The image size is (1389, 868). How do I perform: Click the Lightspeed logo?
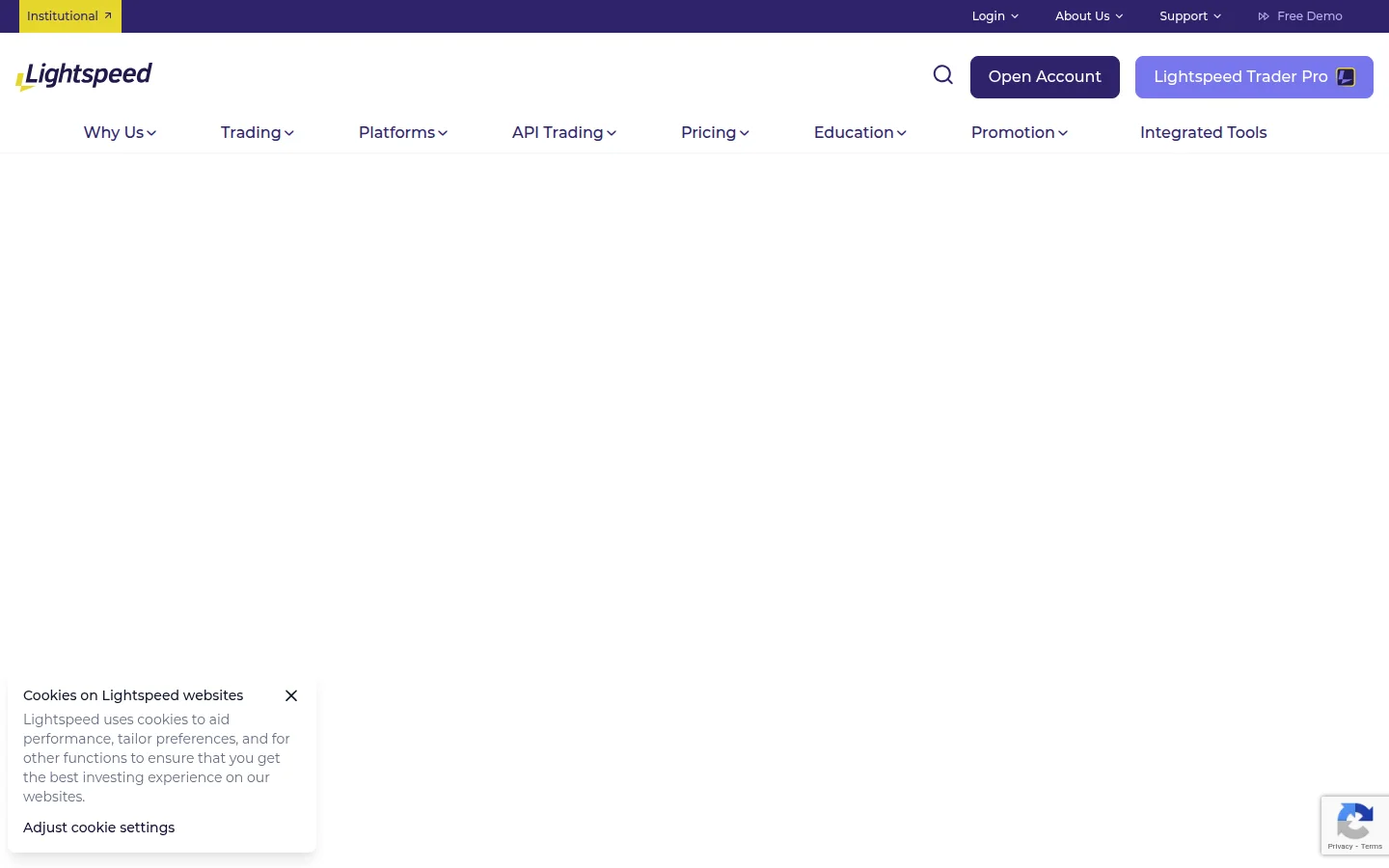pyautogui.click(x=84, y=76)
